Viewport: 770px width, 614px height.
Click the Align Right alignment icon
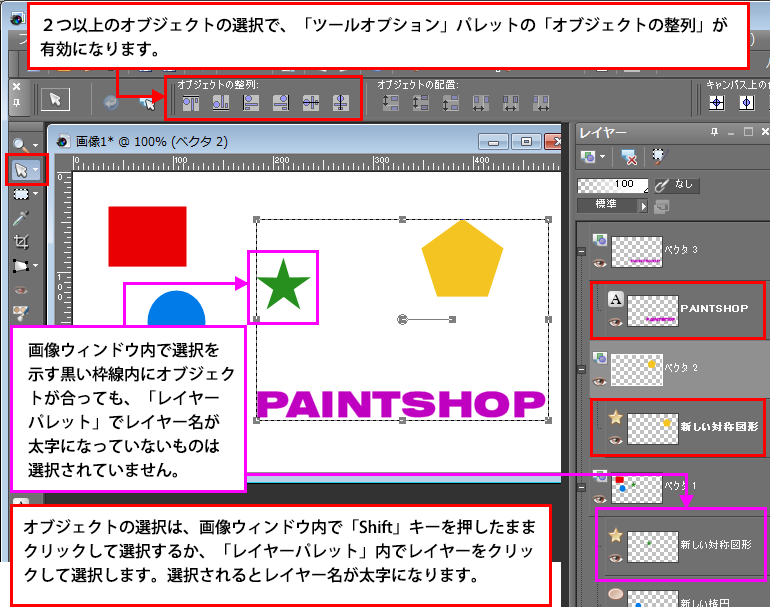[281, 103]
